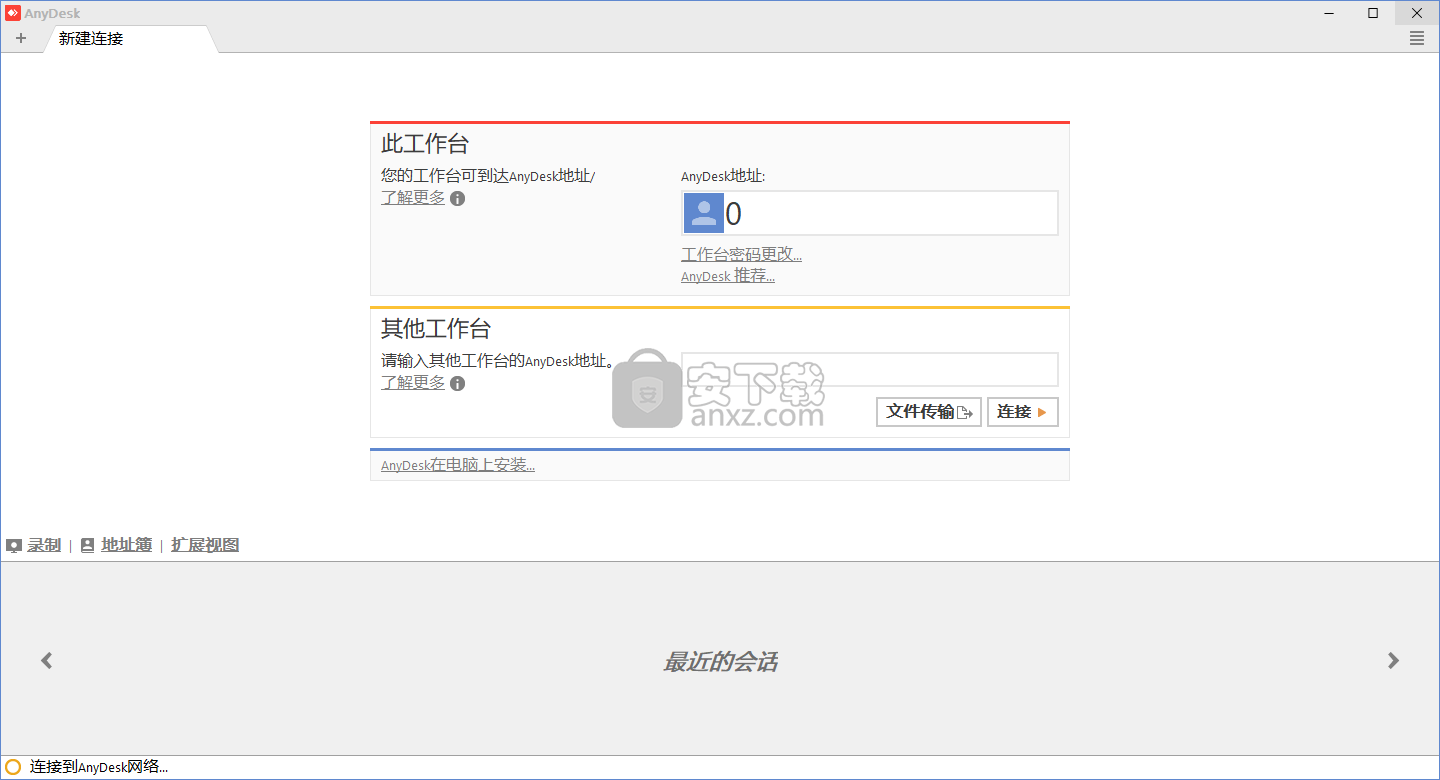This screenshot has width=1440, height=780.
Task: Open the 录制 link
Action: [44, 545]
